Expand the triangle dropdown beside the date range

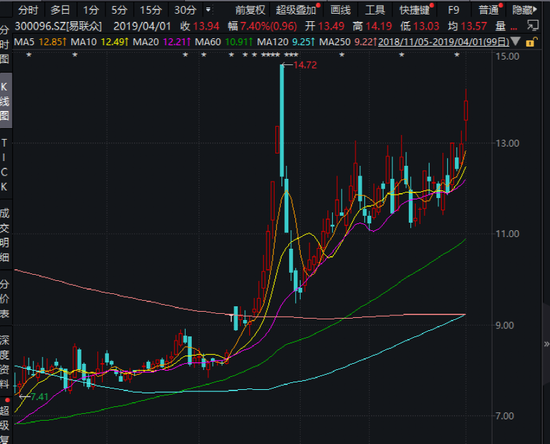pos(515,42)
